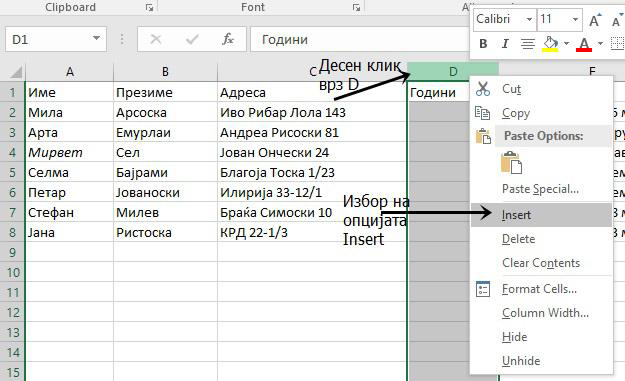Image resolution: width=625 pixels, height=381 pixels.
Task: Click cell containing Ристоска
Action: (x=165, y=232)
